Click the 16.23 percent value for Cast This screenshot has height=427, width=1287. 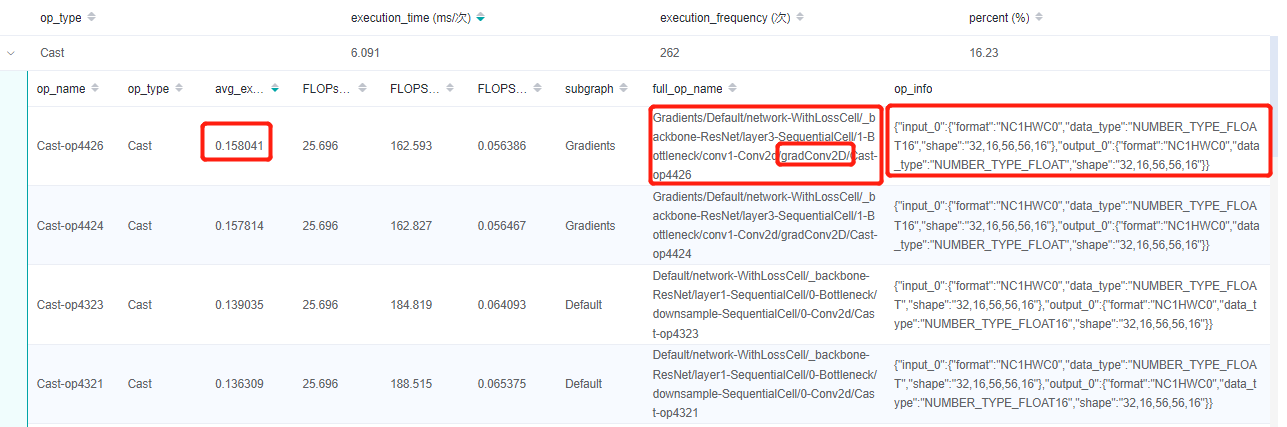[983, 52]
